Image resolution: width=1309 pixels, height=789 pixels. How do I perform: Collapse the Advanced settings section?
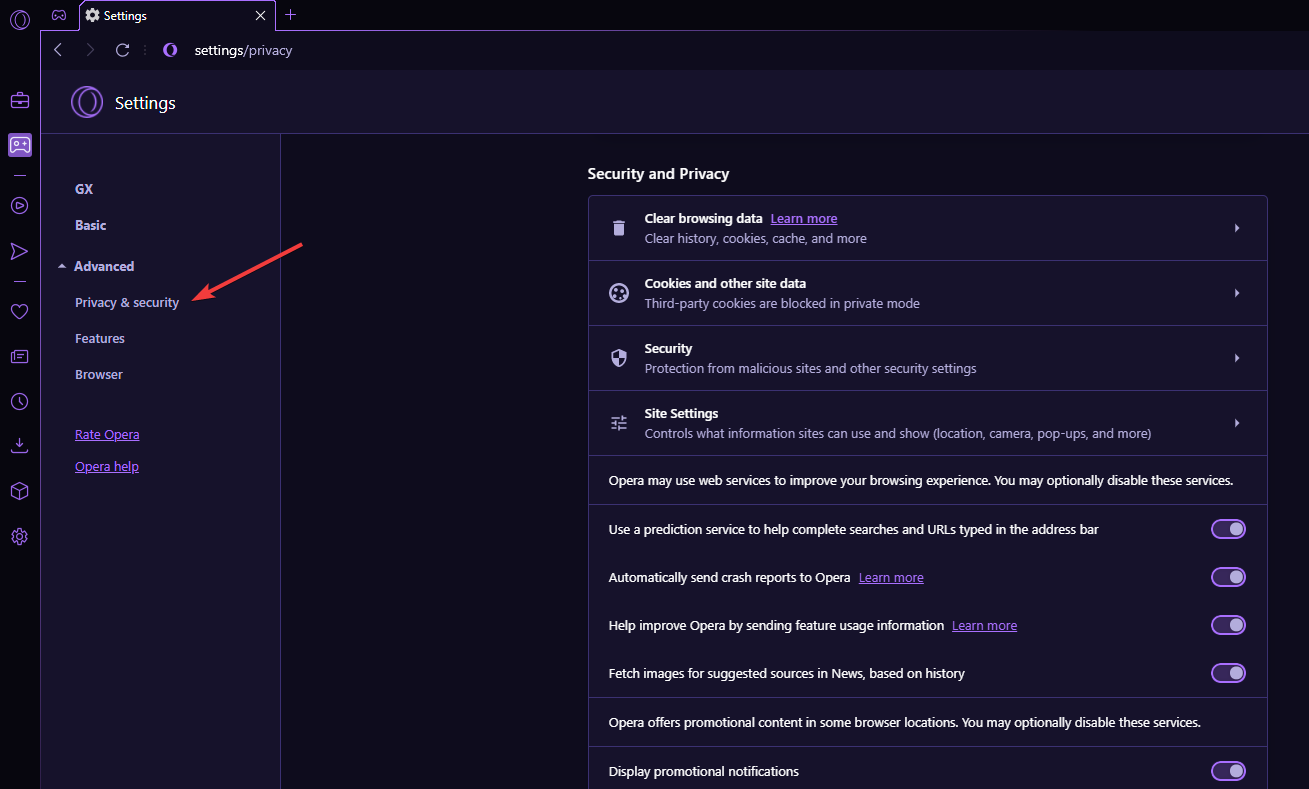click(x=97, y=266)
